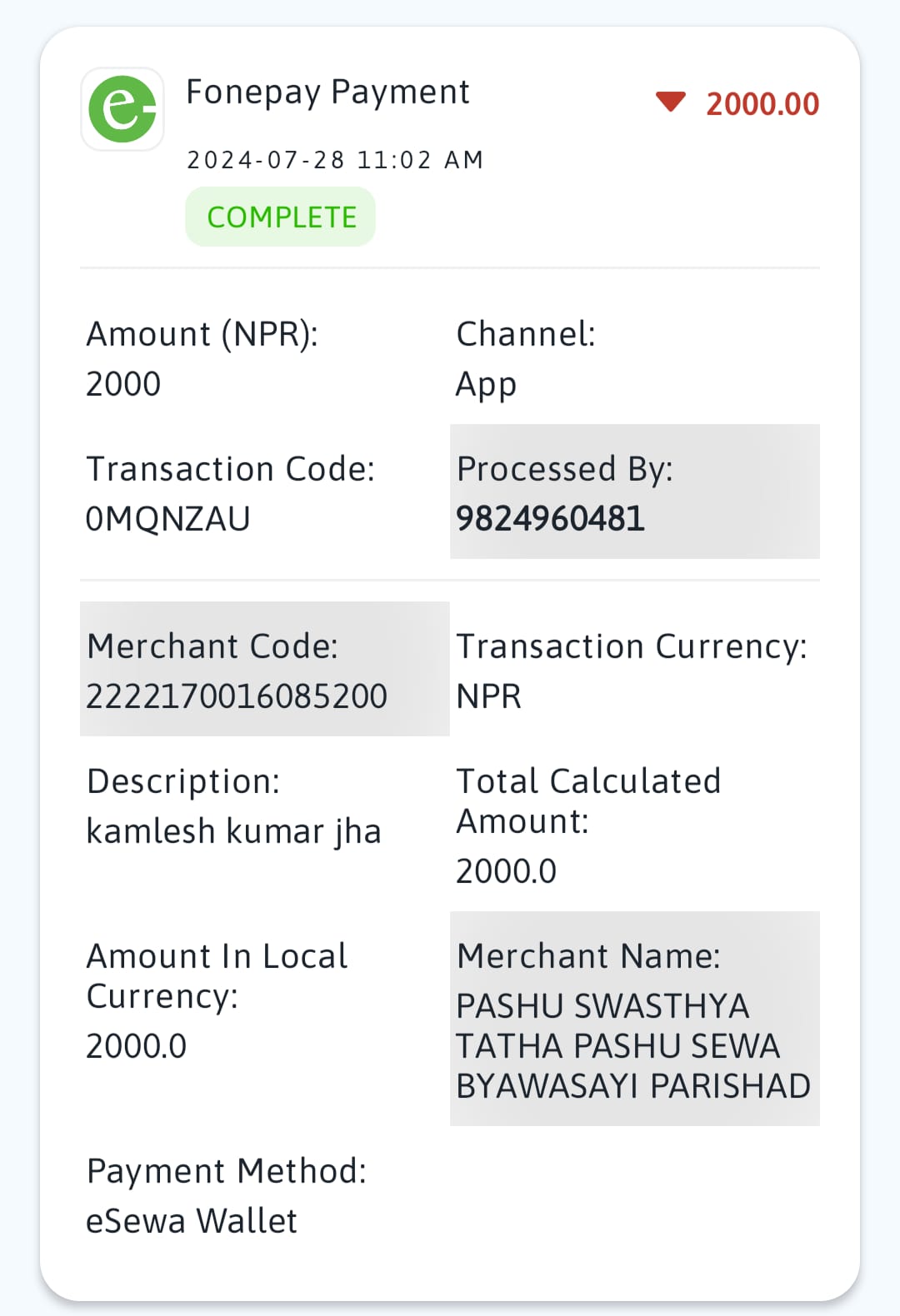Tap the COMPLETE status badge
Viewport: 900px width, 1316px height.
pyautogui.click(x=281, y=217)
